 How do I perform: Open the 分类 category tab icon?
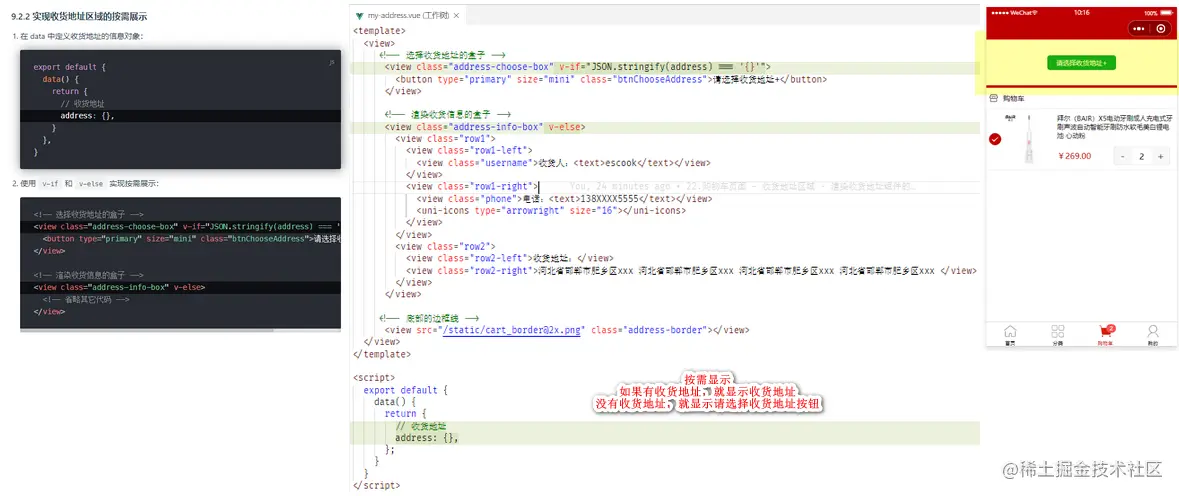[x=1058, y=332]
